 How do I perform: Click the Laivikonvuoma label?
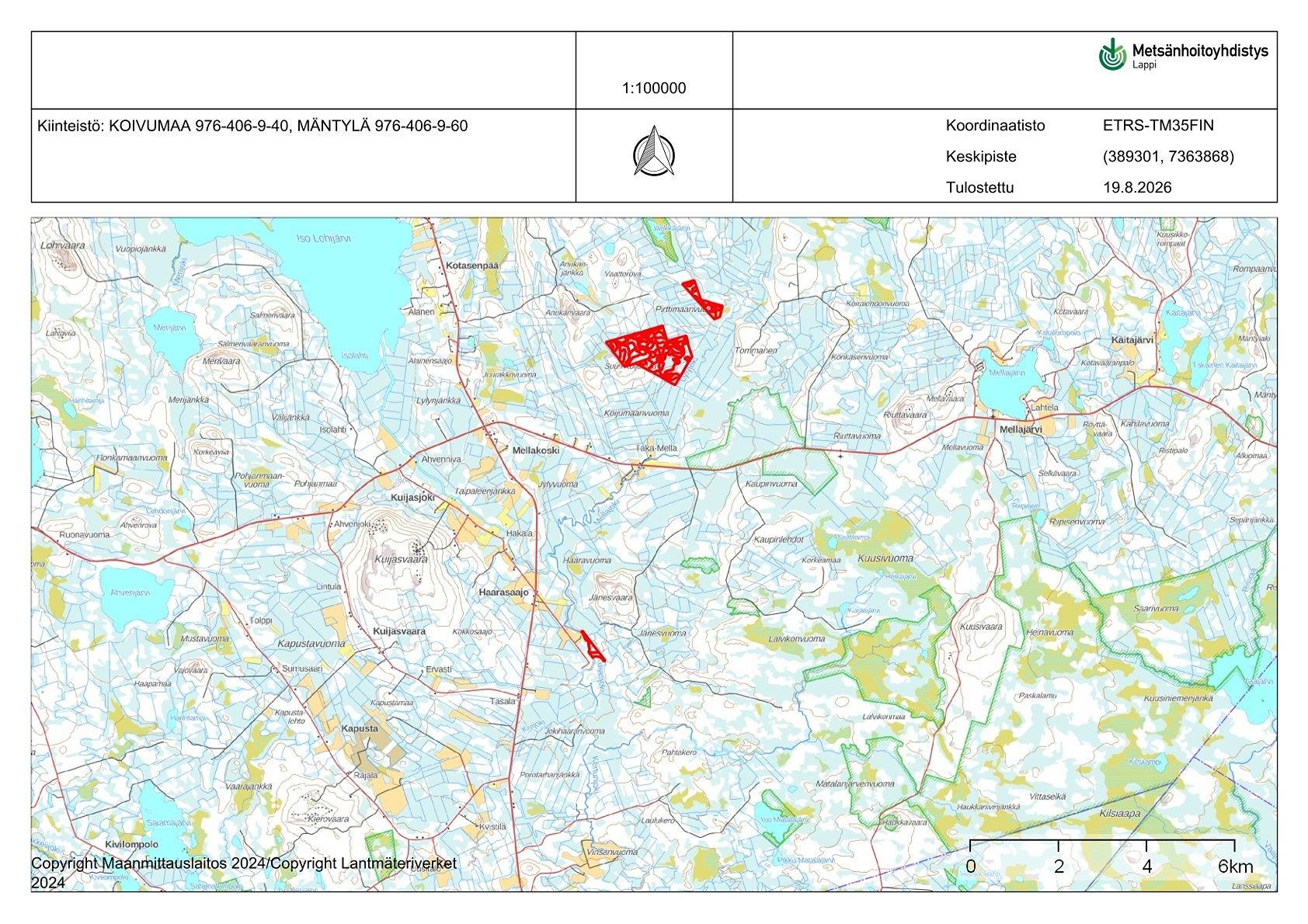[x=795, y=639]
